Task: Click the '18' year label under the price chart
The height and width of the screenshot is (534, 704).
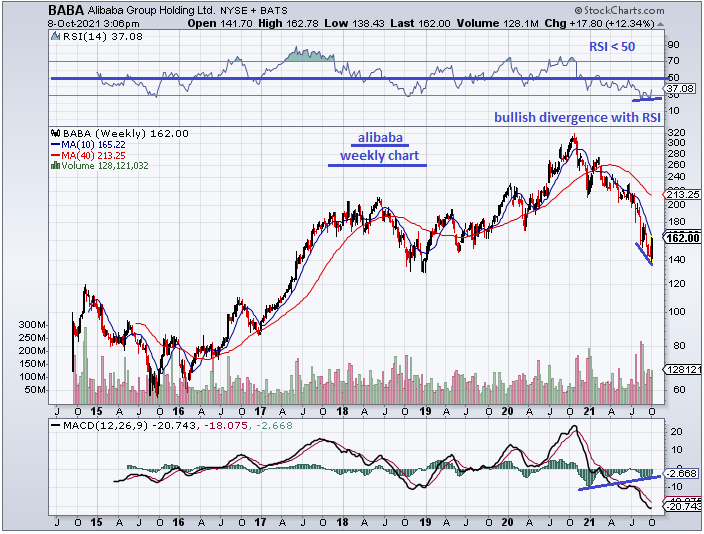Action: [x=342, y=411]
